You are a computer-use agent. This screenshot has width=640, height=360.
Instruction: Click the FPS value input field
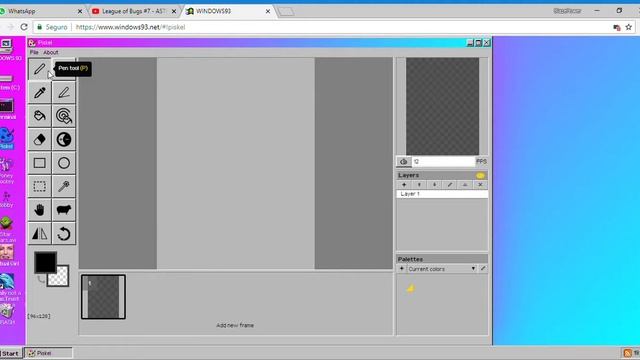point(443,162)
